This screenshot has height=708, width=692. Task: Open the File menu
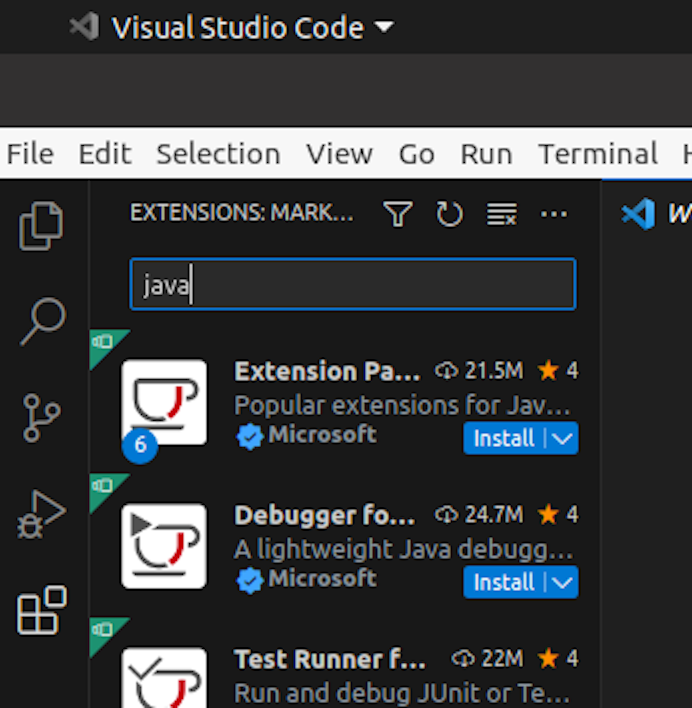(30, 154)
